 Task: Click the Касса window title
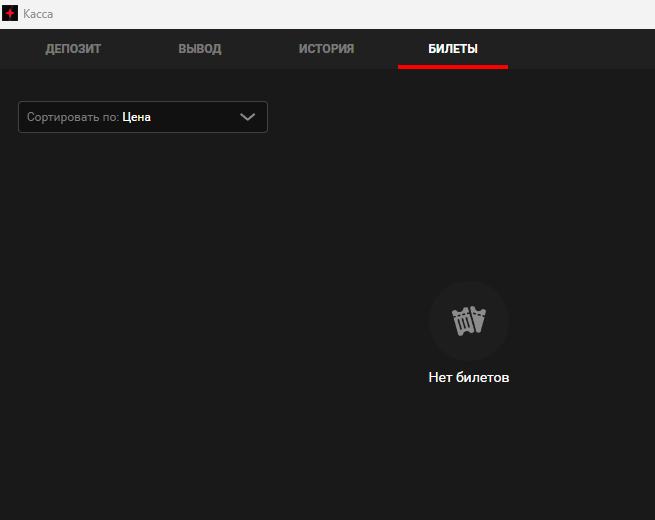click(38, 14)
